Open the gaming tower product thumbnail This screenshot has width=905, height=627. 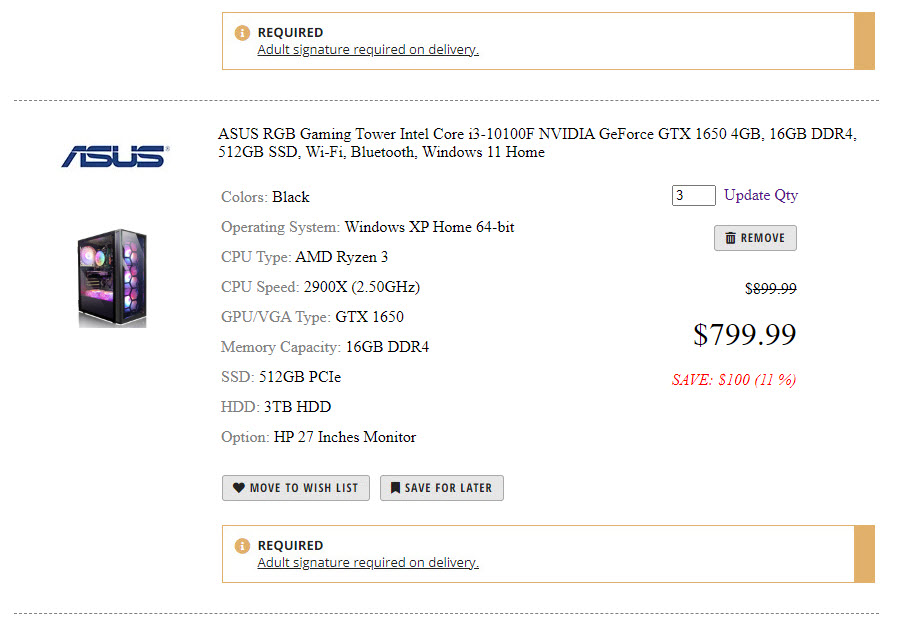click(x=113, y=278)
